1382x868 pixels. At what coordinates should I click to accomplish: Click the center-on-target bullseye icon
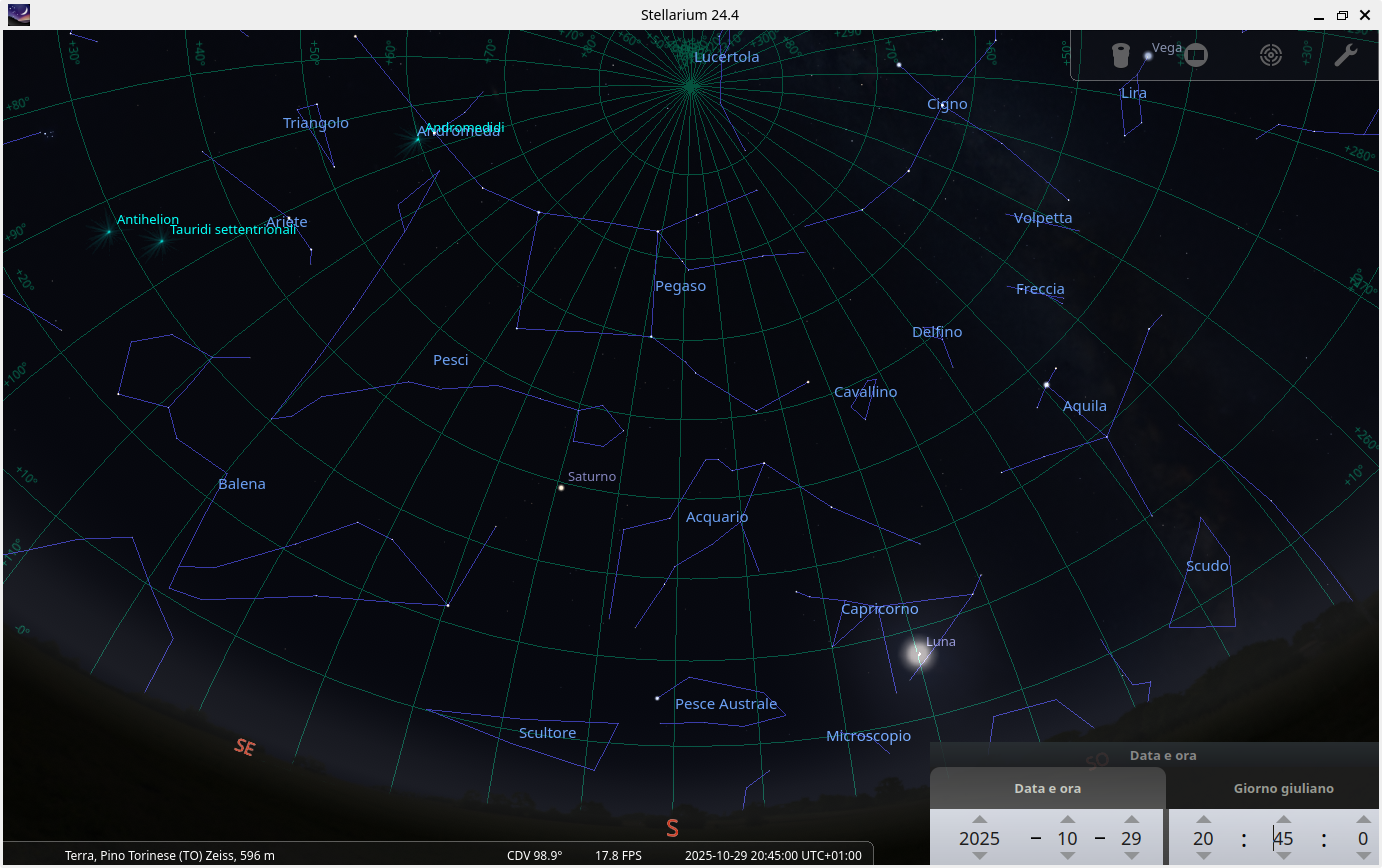coord(1271,55)
